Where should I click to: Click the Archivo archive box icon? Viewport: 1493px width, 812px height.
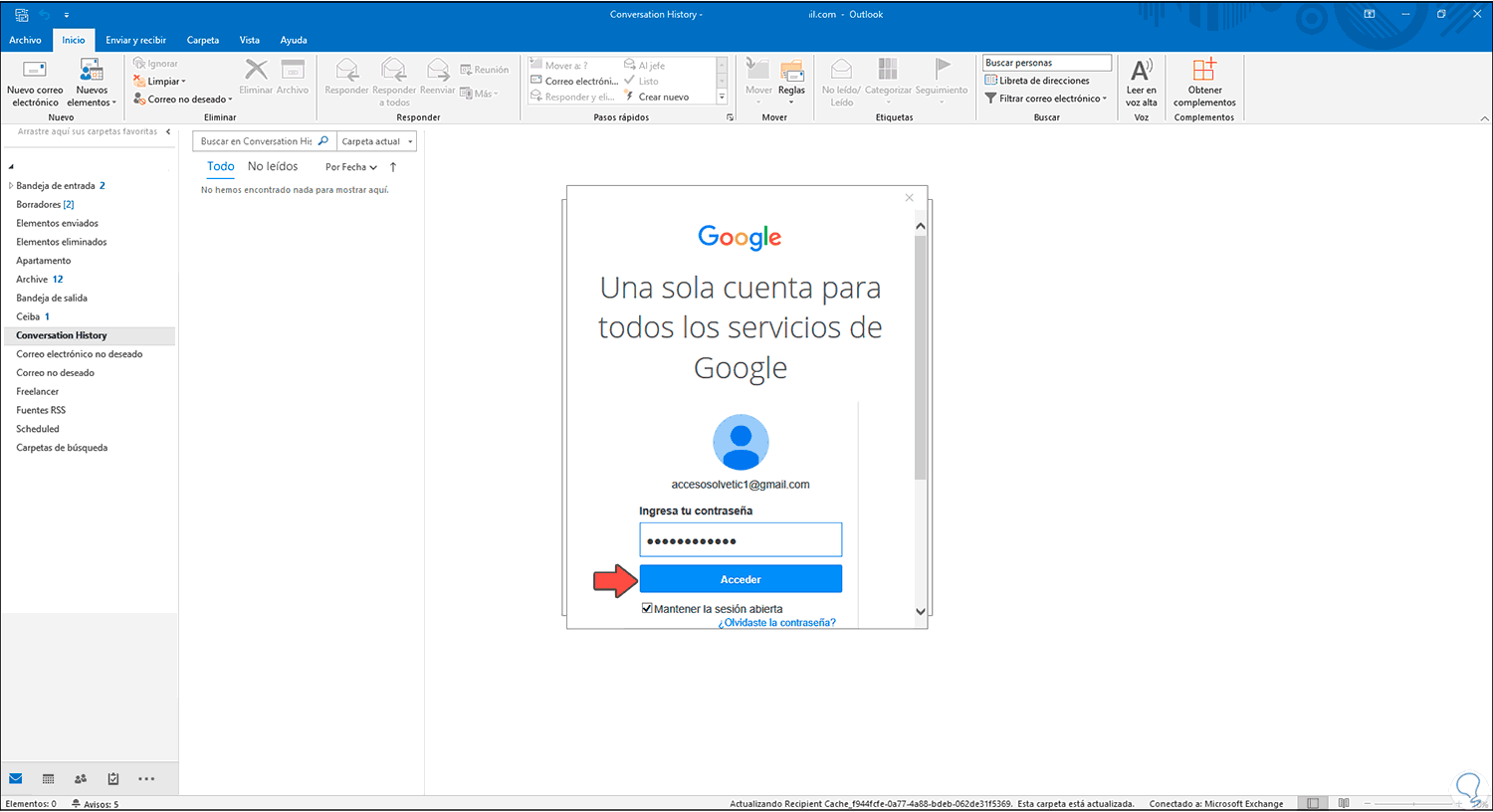[293, 69]
